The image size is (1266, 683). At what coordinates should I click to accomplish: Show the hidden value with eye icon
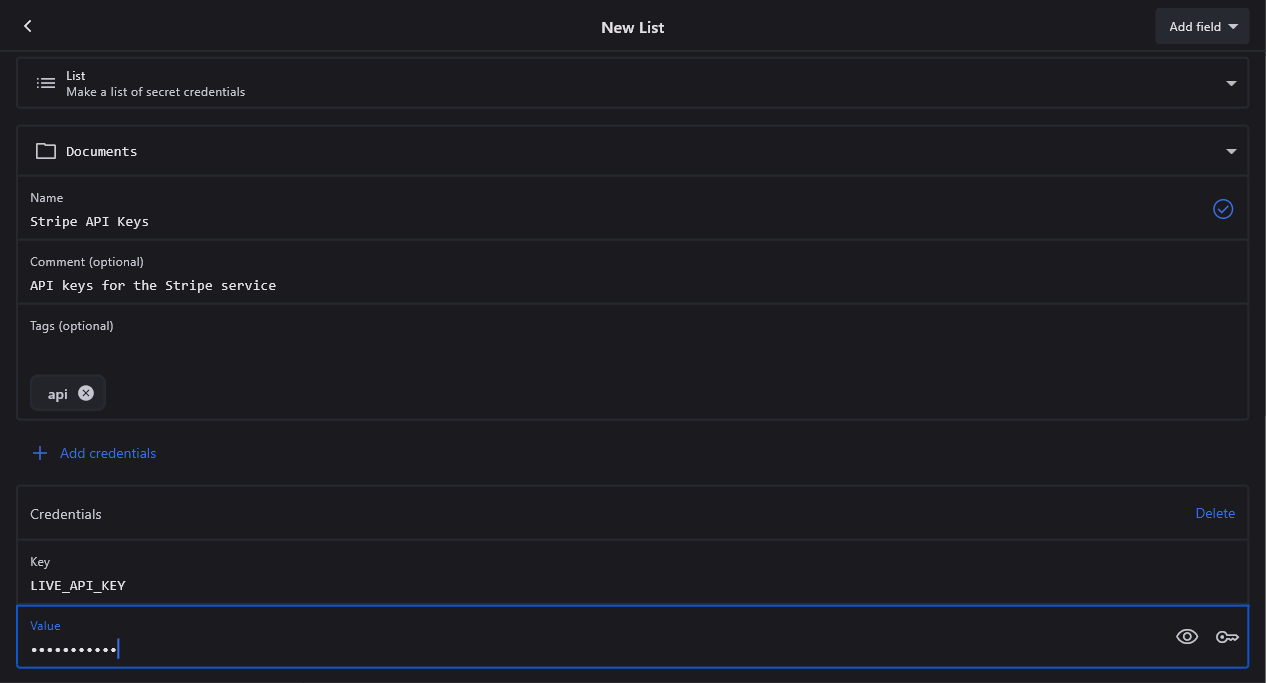click(x=1187, y=637)
